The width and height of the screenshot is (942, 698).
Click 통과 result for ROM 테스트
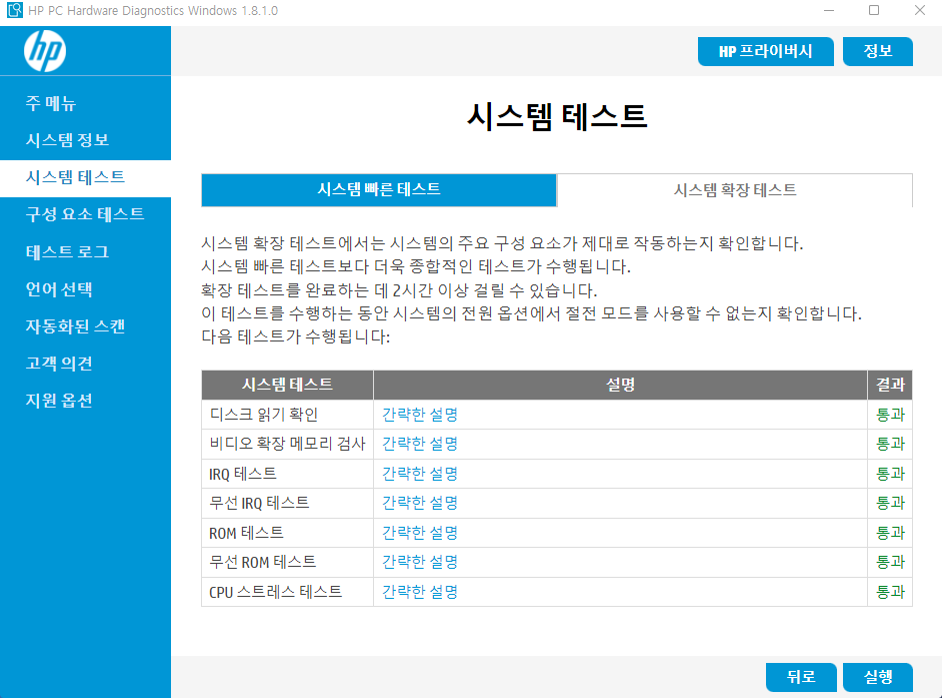point(890,533)
